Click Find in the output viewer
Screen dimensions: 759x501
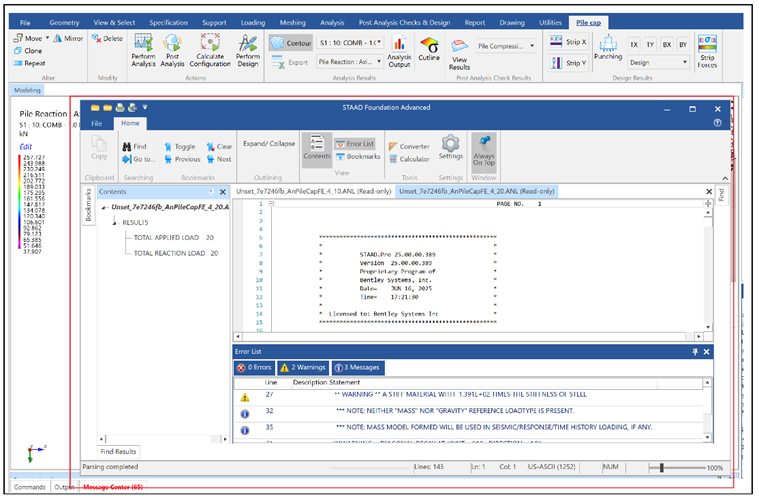(x=135, y=146)
